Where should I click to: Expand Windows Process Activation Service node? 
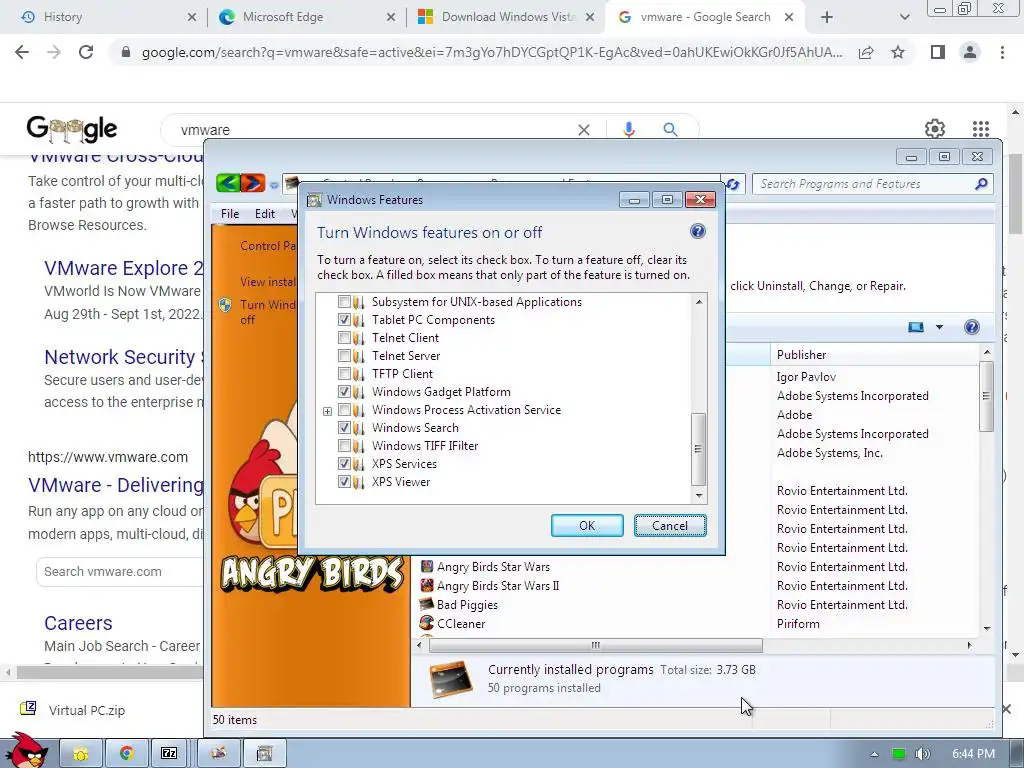[x=327, y=411]
